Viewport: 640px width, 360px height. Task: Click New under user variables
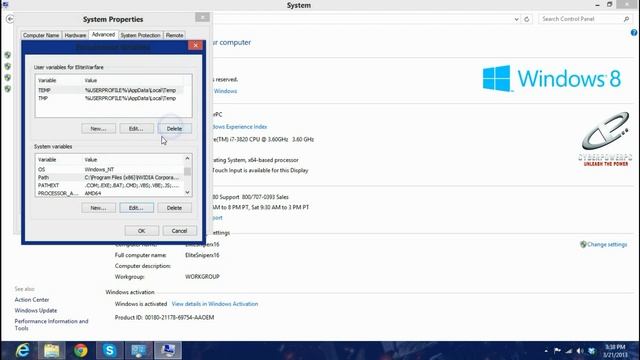(x=98, y=129)
